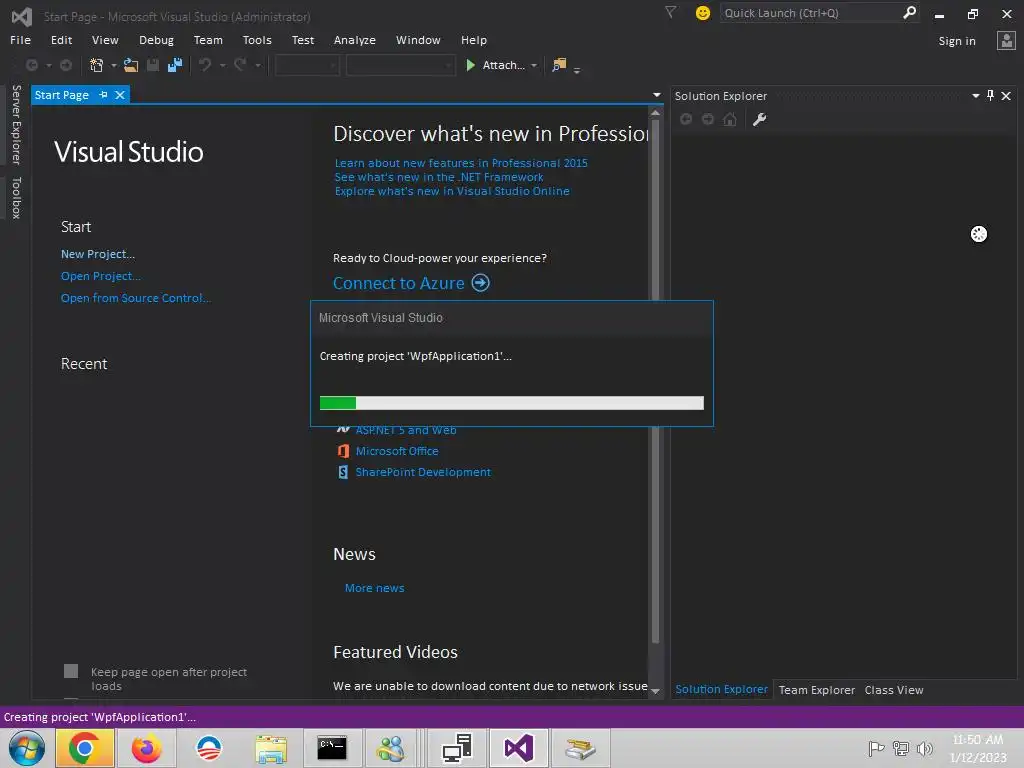Open the Redo history dropdown arrow
Screen dimensions: 1024x768
258,65
